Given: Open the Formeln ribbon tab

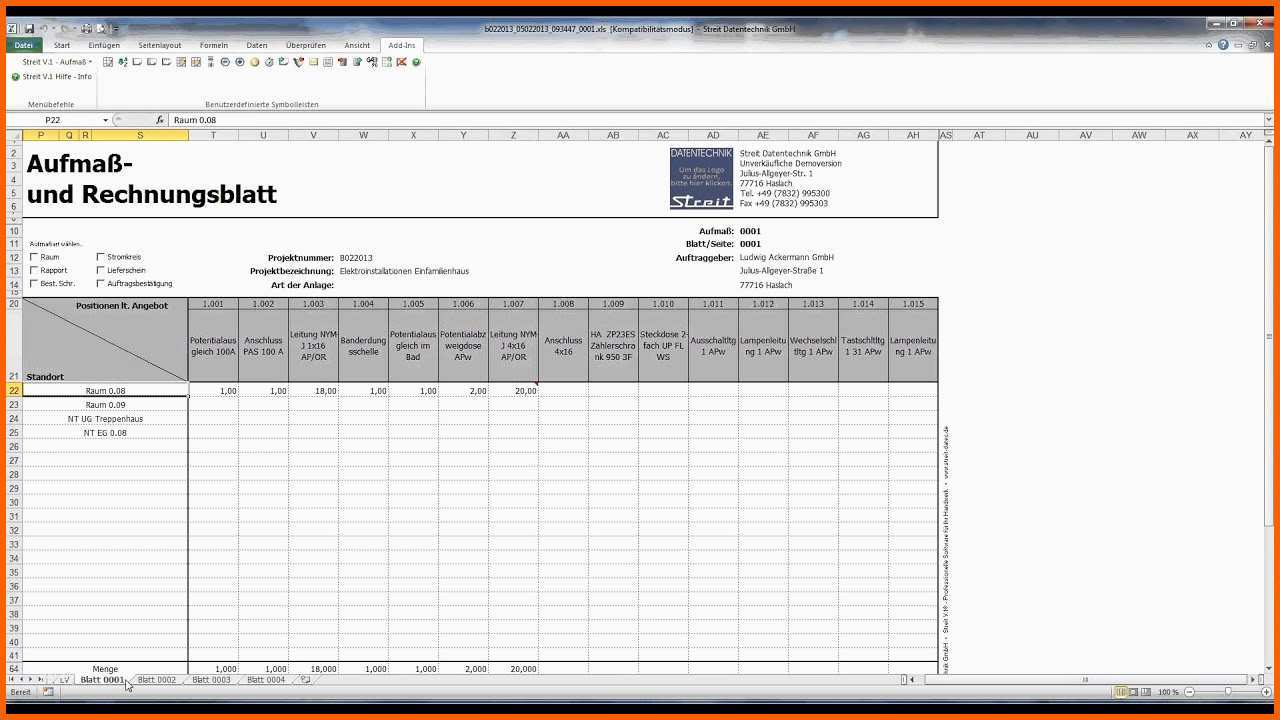Looking at the screenshot, I should pyautogui.click(x=213, y=45).
